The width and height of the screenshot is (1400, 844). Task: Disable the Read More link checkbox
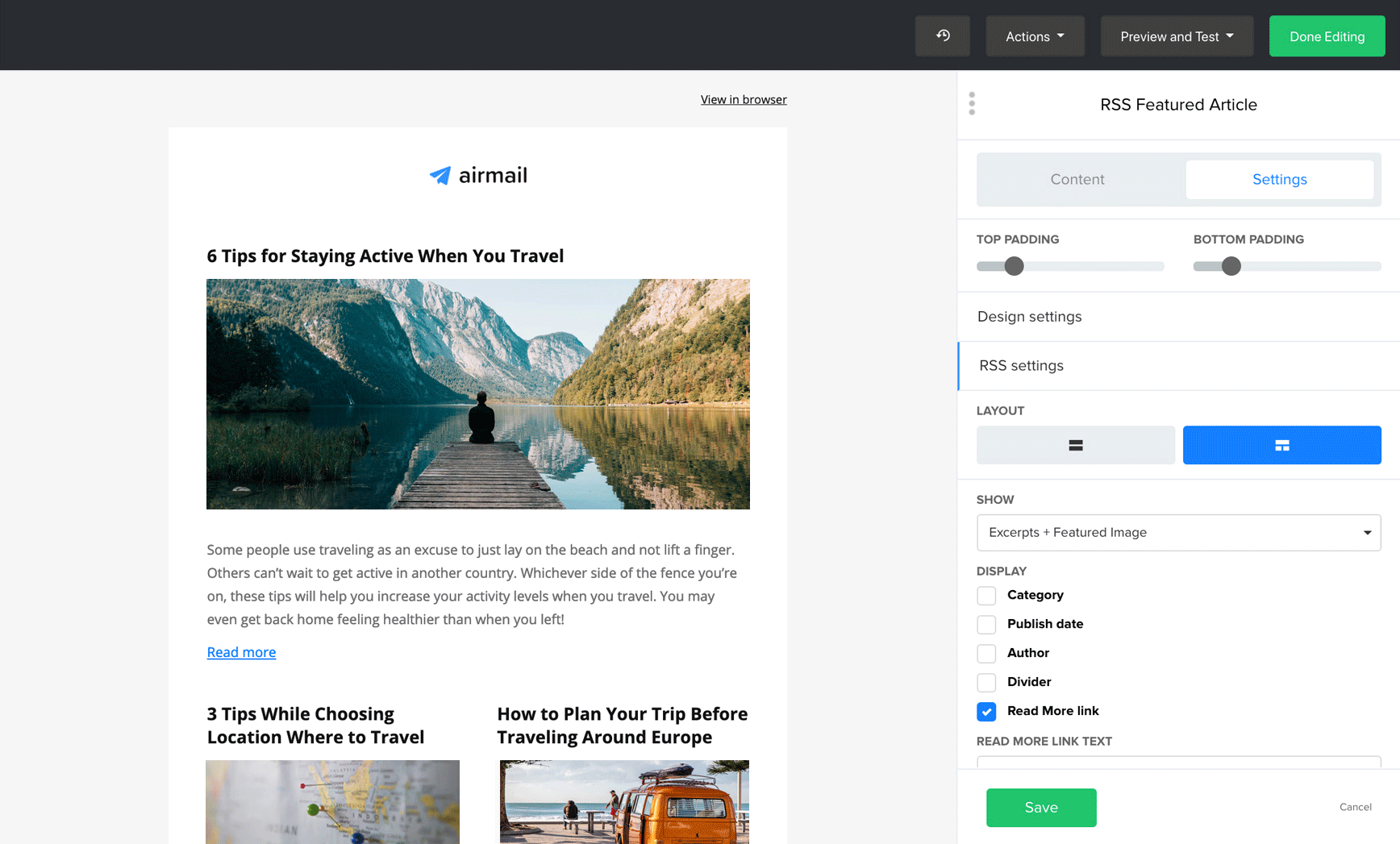[985, 711]
